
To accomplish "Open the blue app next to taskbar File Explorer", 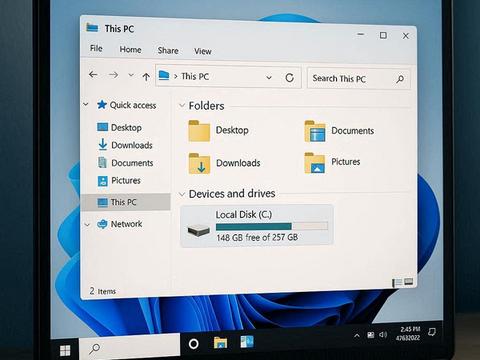I will point(247,341).
